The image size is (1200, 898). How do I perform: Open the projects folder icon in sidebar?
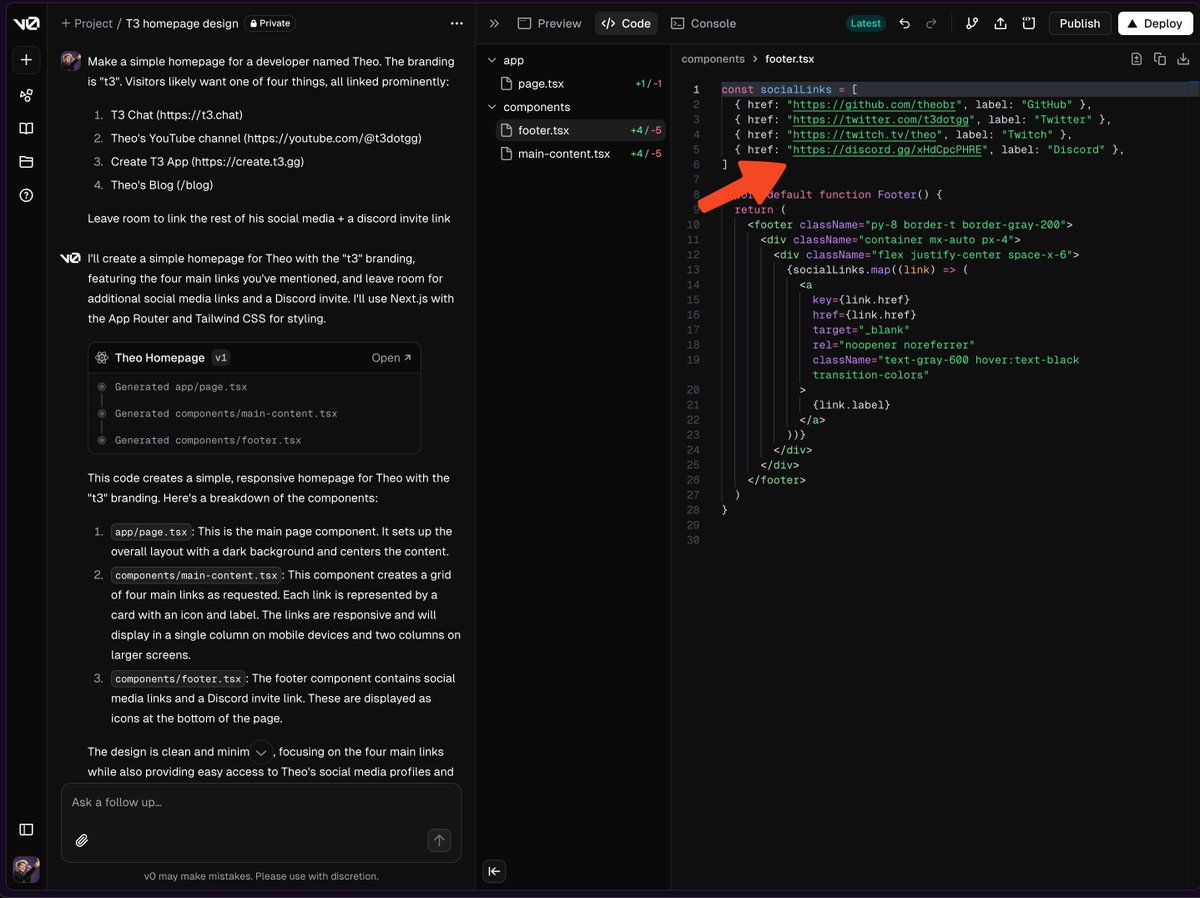[27, 162]
